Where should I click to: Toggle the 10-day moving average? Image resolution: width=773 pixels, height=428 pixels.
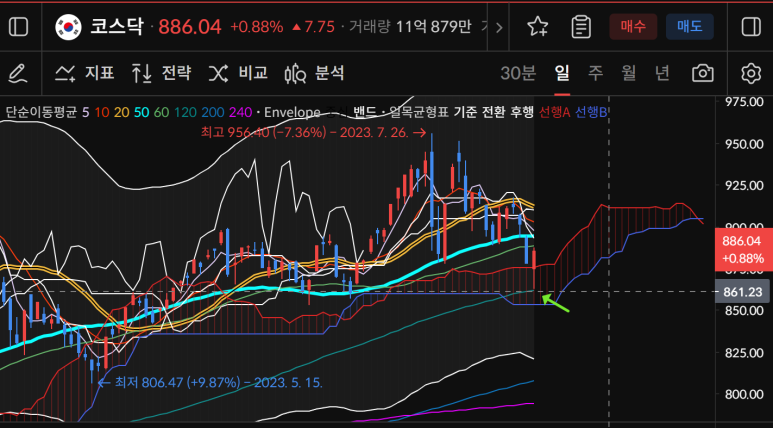(x=102, y=112)
